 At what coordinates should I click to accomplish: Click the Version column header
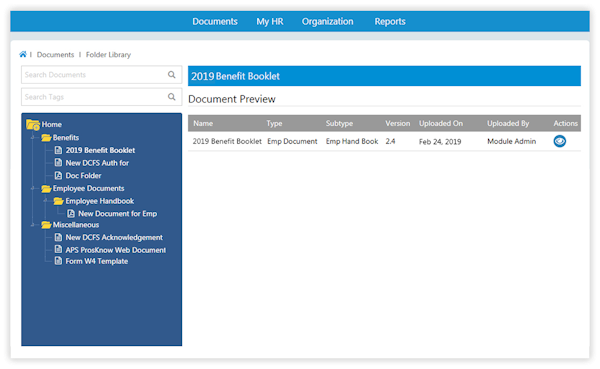click(x=398, y=123)
